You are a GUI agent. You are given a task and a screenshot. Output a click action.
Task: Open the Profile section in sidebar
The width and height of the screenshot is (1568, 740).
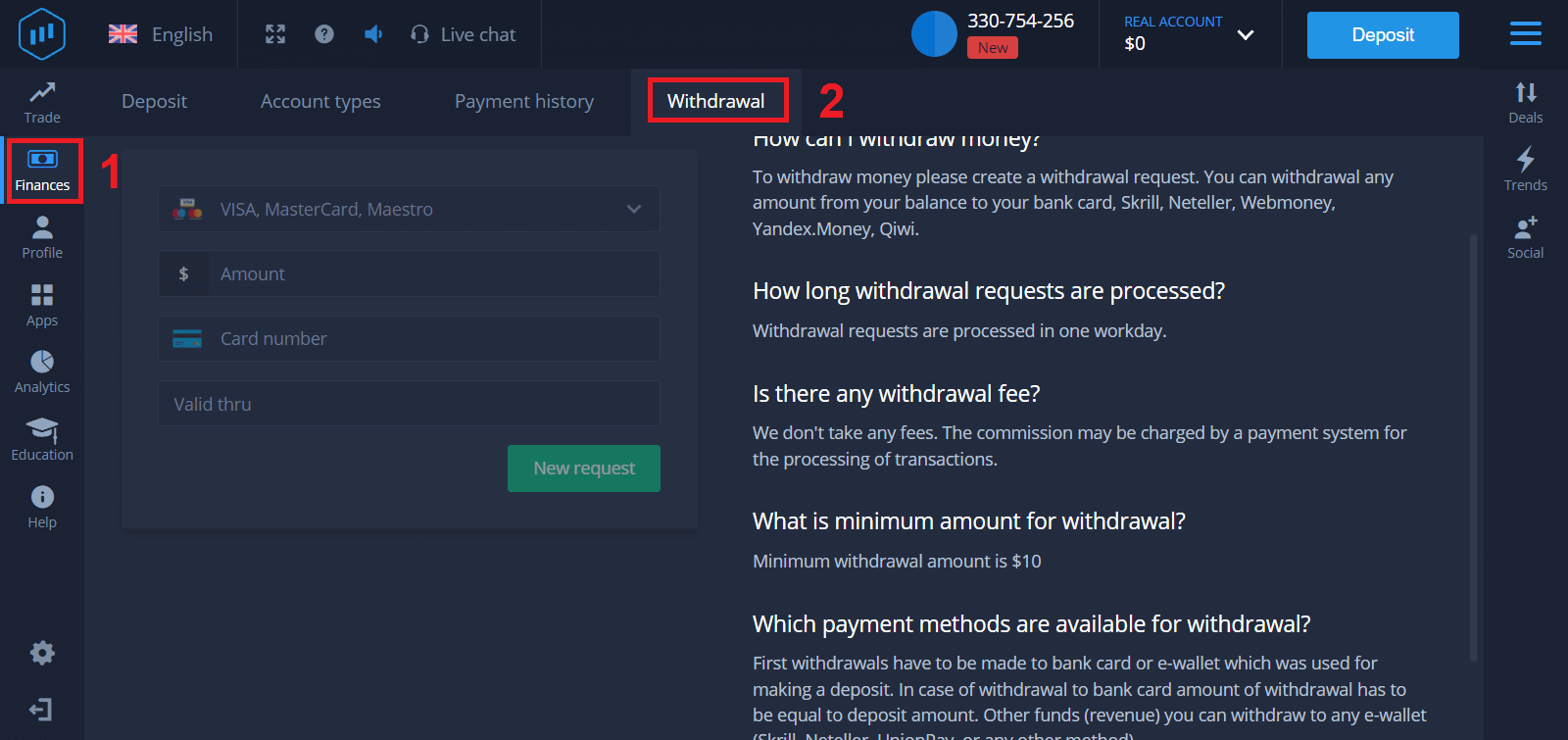(x=42, y=237)
